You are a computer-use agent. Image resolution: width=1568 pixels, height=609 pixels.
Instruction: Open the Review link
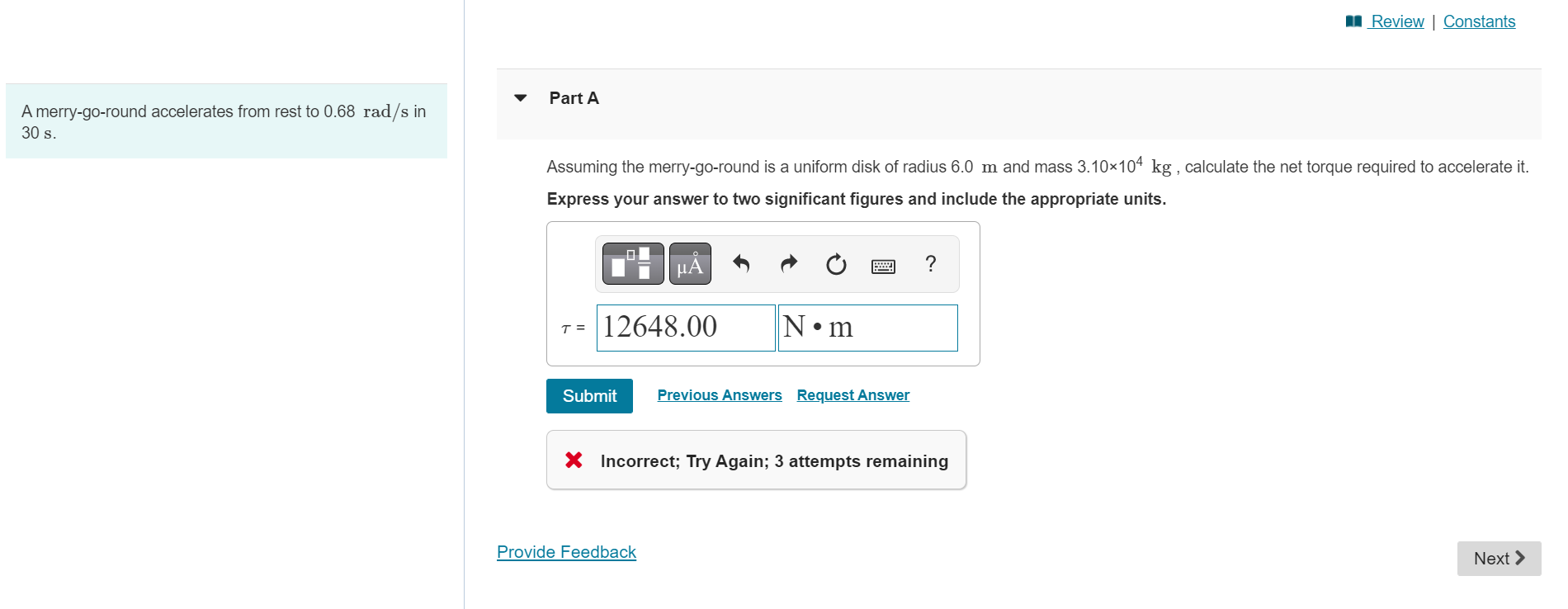(x=1397, y=21)
